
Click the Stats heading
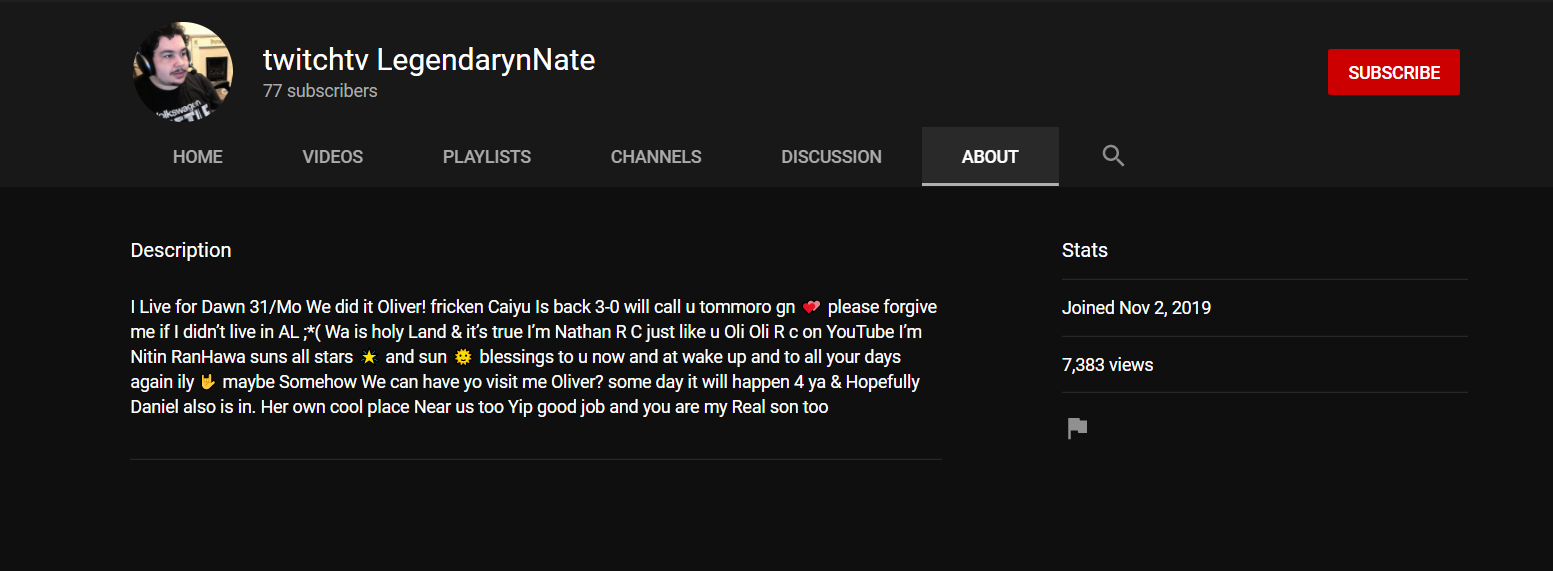click(x=1085, y=250)
